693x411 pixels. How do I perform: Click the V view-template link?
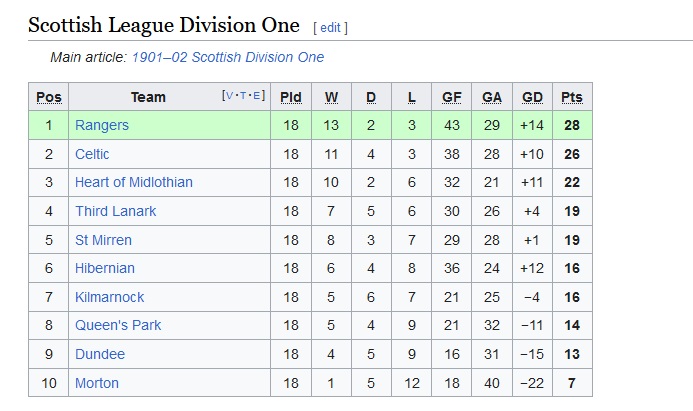229,95
